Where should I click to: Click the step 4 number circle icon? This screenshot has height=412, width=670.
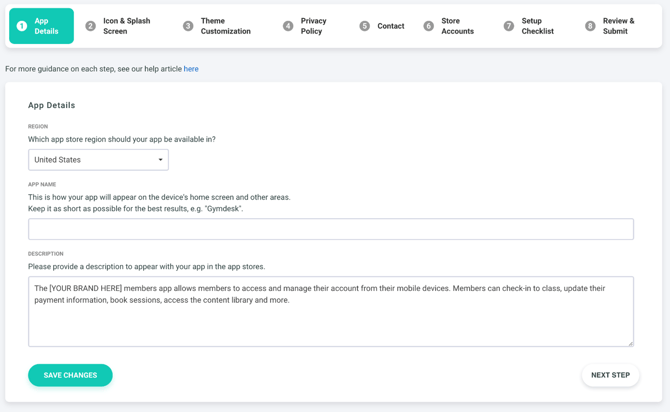pyautogui.click(x=288, y=26)
